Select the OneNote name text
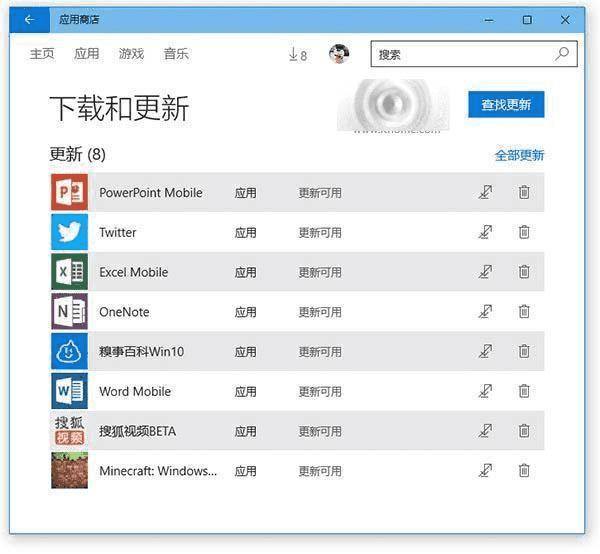 pyautogui.click(x=124, y=312)
